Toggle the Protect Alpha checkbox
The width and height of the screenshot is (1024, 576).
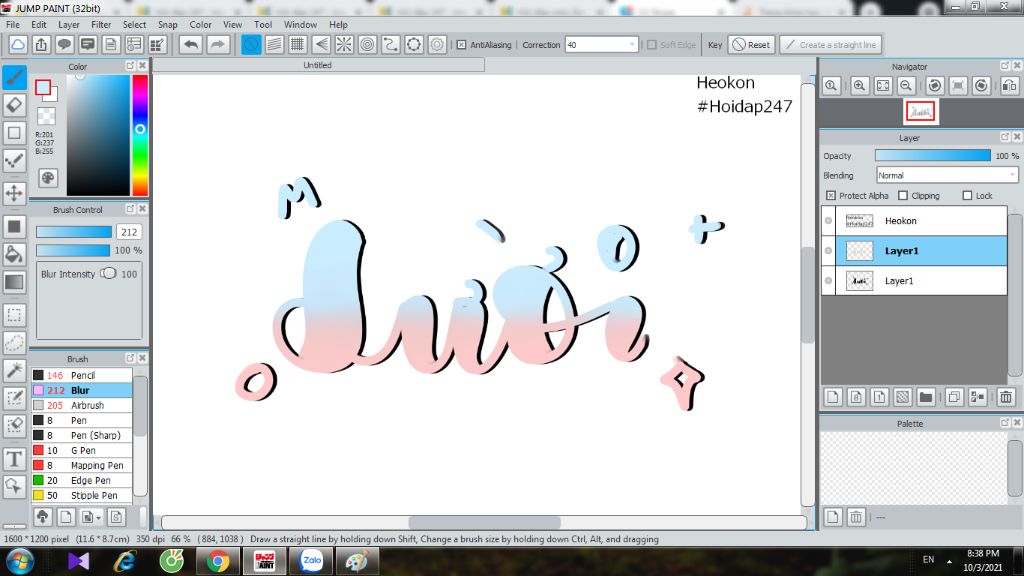[x=831, y=195]
